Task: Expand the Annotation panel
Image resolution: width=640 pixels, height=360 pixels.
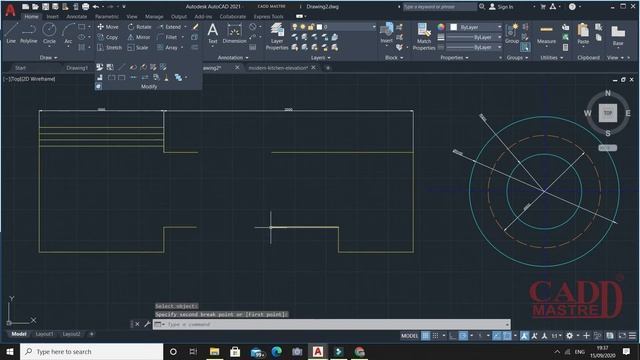Action: tap(233, 58)
